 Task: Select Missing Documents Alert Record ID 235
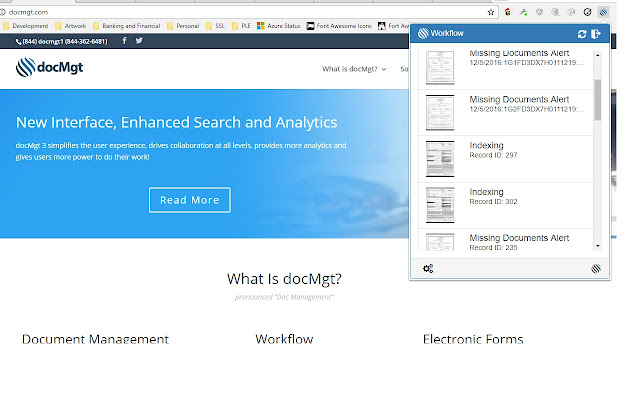click(x=506, y=240)
